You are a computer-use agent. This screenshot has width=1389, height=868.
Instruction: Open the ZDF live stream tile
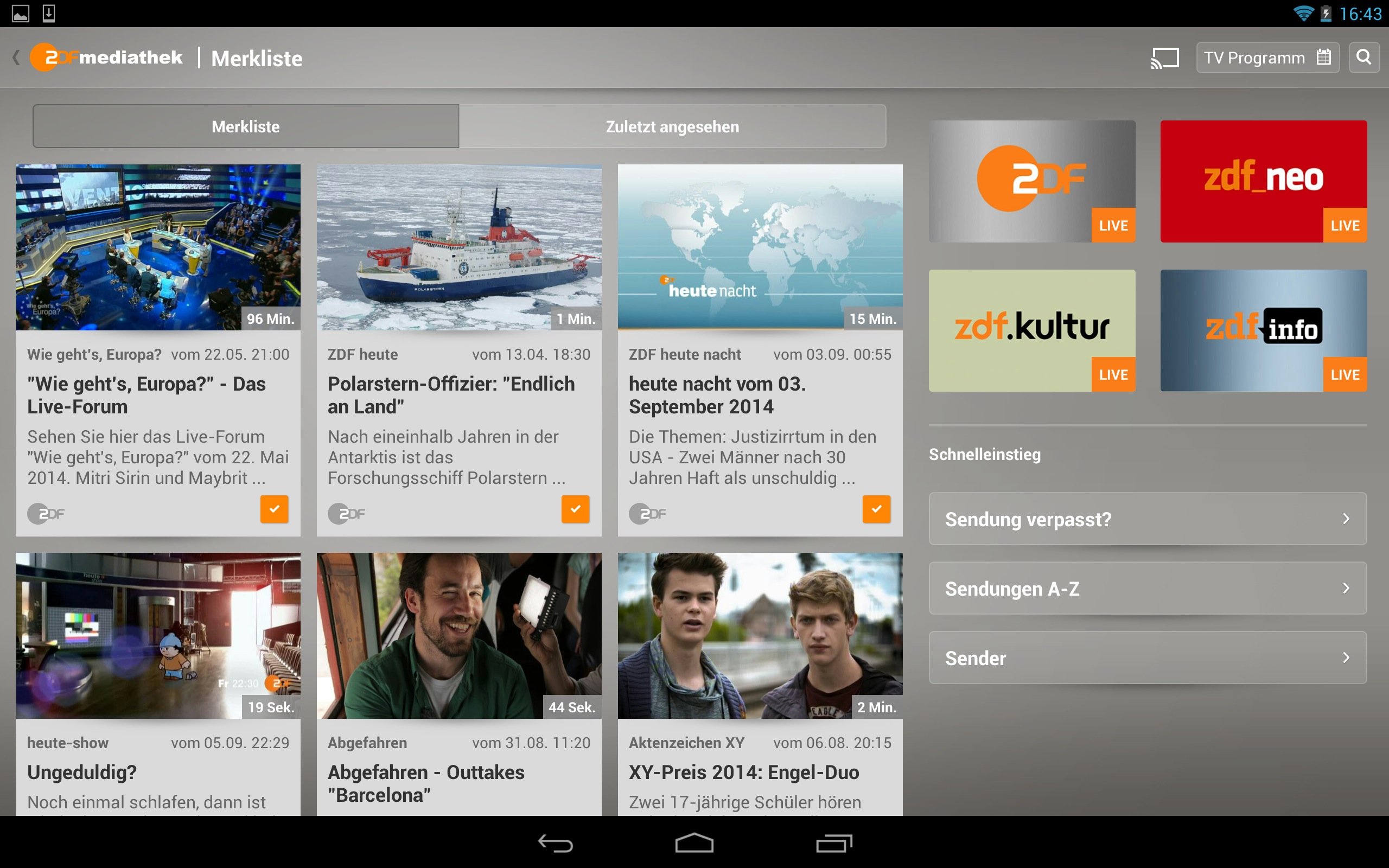[x=1032, y=181]
